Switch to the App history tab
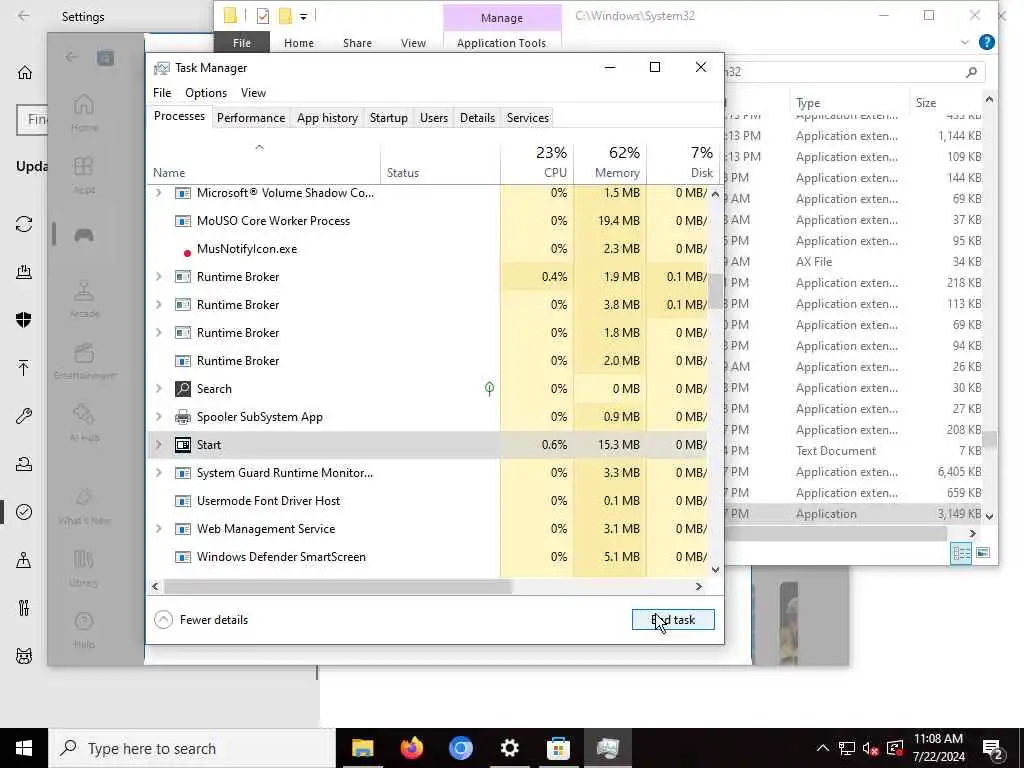 point(327,118)
